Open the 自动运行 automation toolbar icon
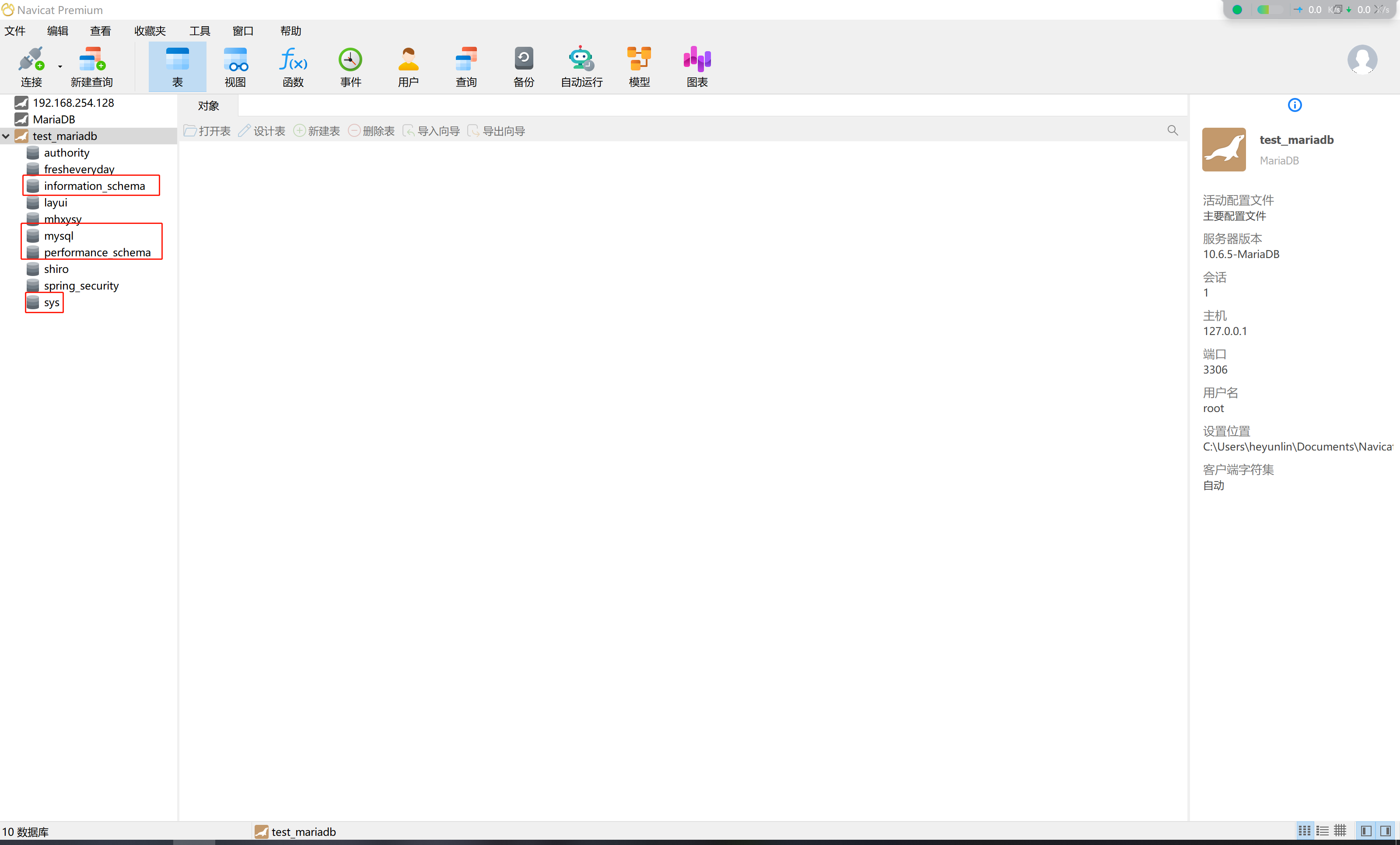Screen dimensions: 1400x845 pos(581,66)
